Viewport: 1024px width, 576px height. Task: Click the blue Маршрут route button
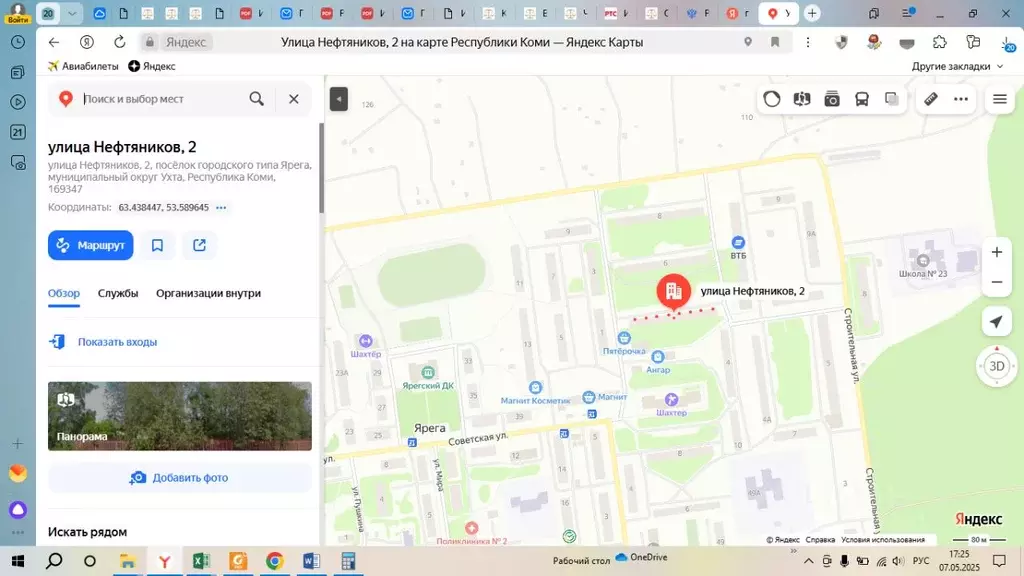[91, 245]
